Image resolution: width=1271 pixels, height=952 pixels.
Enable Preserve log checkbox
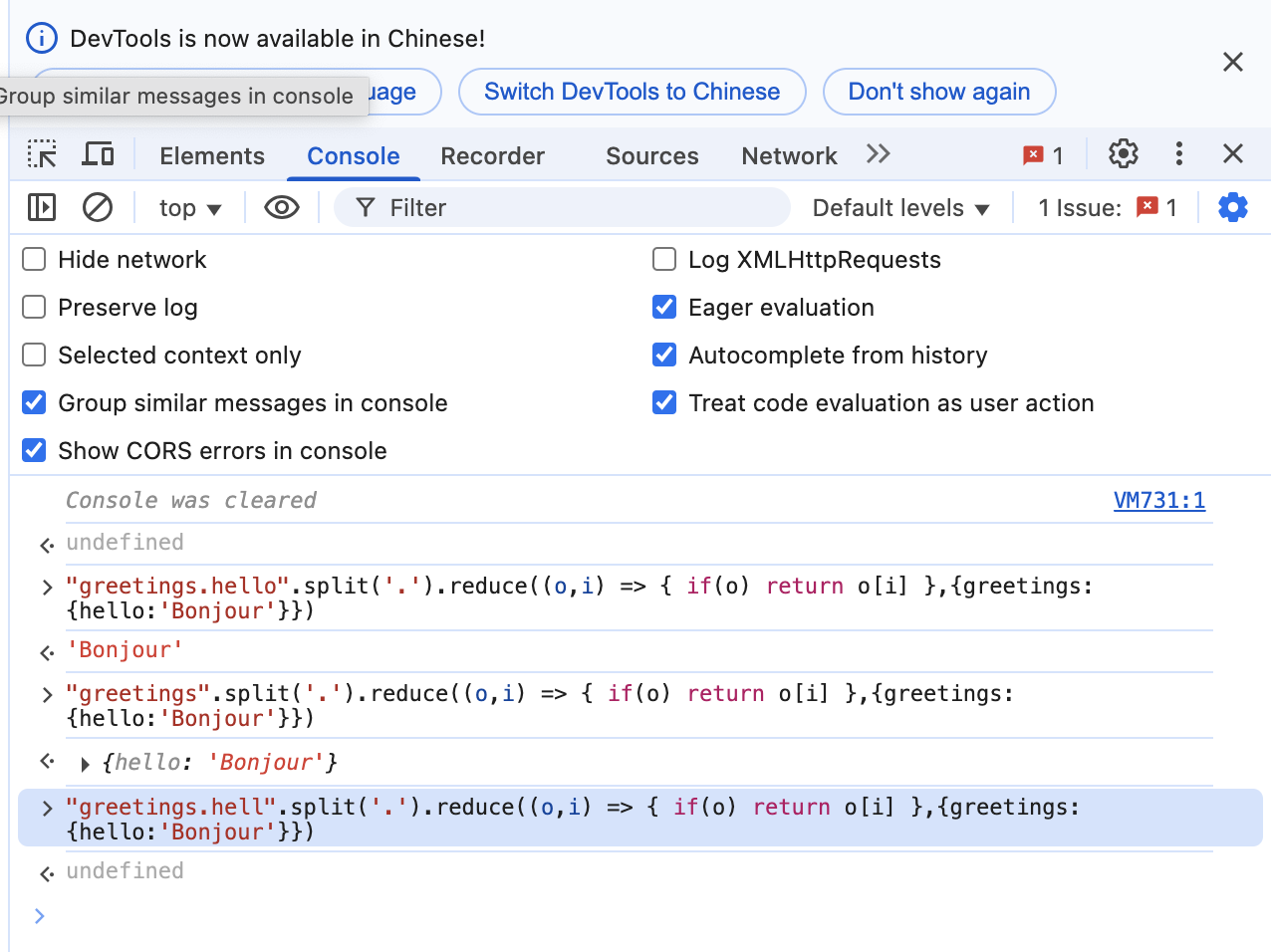click(x=34, y=308)
